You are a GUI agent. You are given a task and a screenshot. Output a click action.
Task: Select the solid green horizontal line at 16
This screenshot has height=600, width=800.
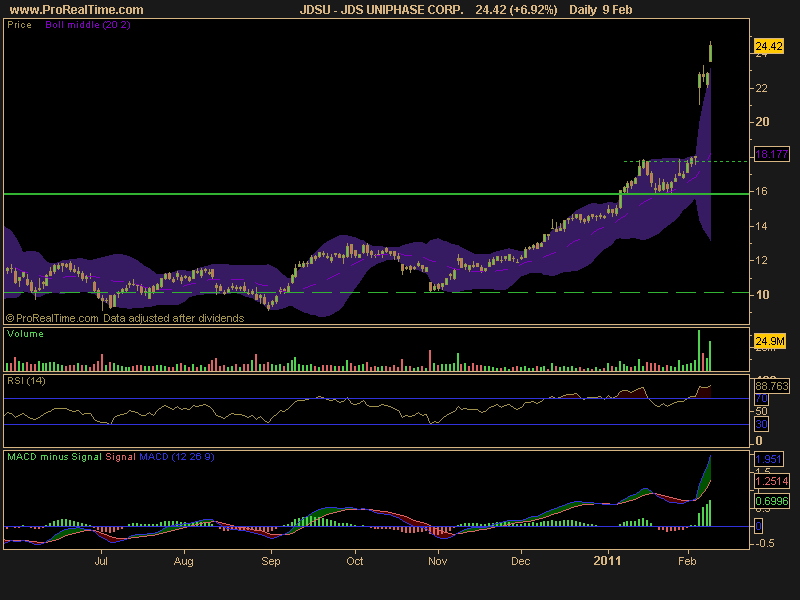click(377, 194)
